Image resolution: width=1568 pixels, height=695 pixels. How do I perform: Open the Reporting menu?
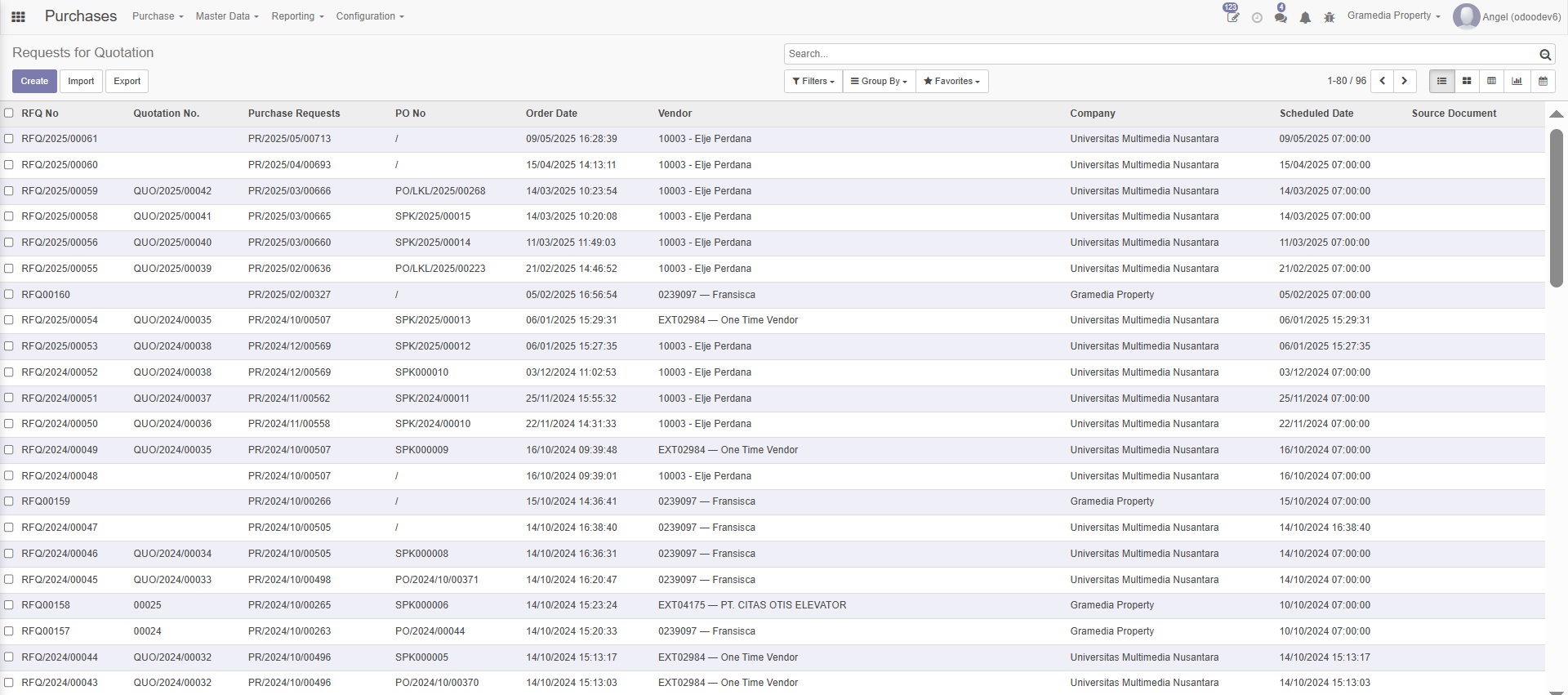297,16
